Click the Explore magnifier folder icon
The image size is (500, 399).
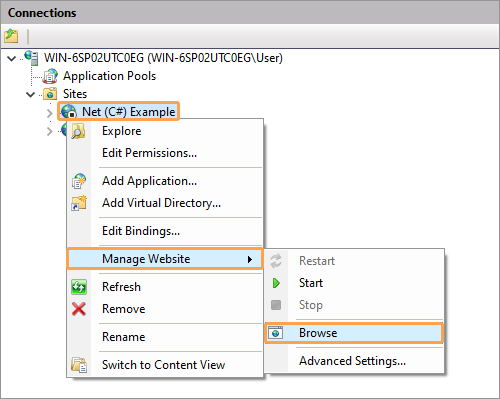pos(79,131)
